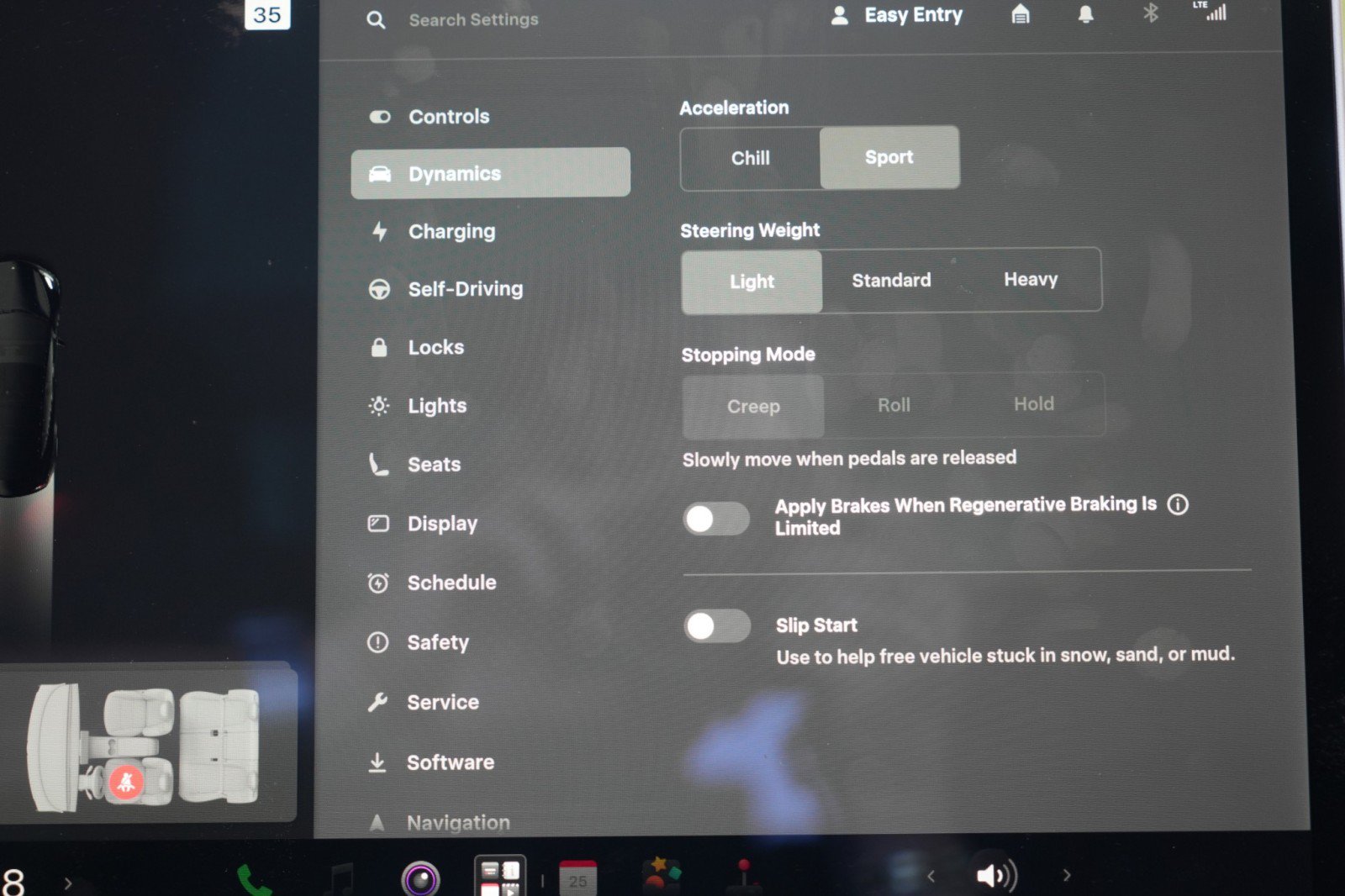
Task: Enable the Slip Start switch
Action: (x=717, y=625)
